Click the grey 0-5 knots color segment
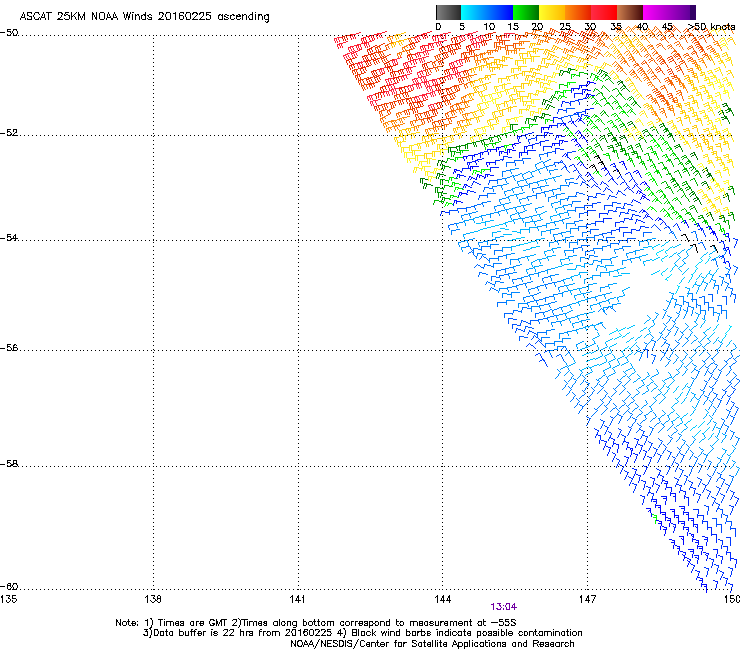Screen dimensions: 740x650 point(448,12)
